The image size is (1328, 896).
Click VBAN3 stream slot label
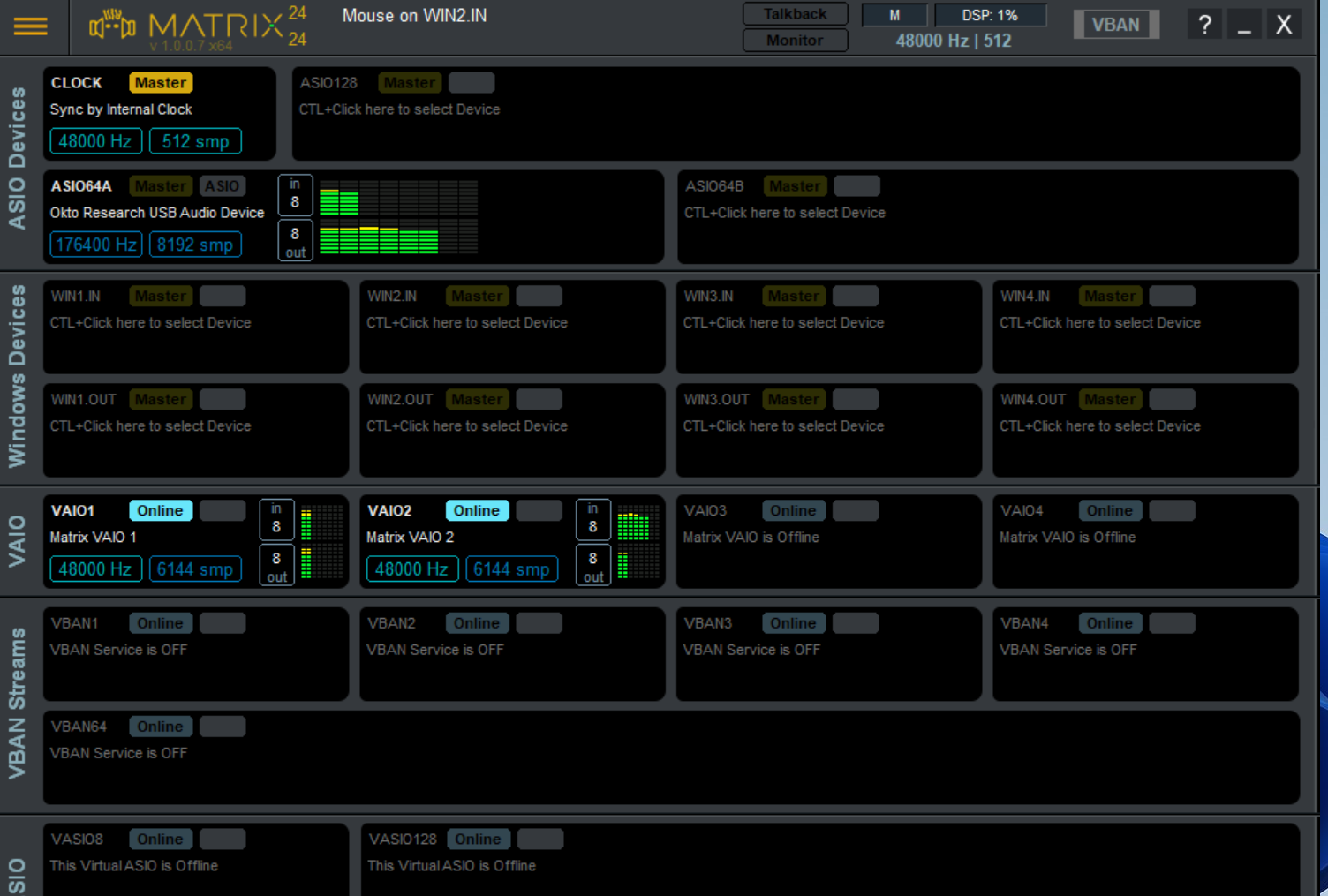[x=708, y=623]
